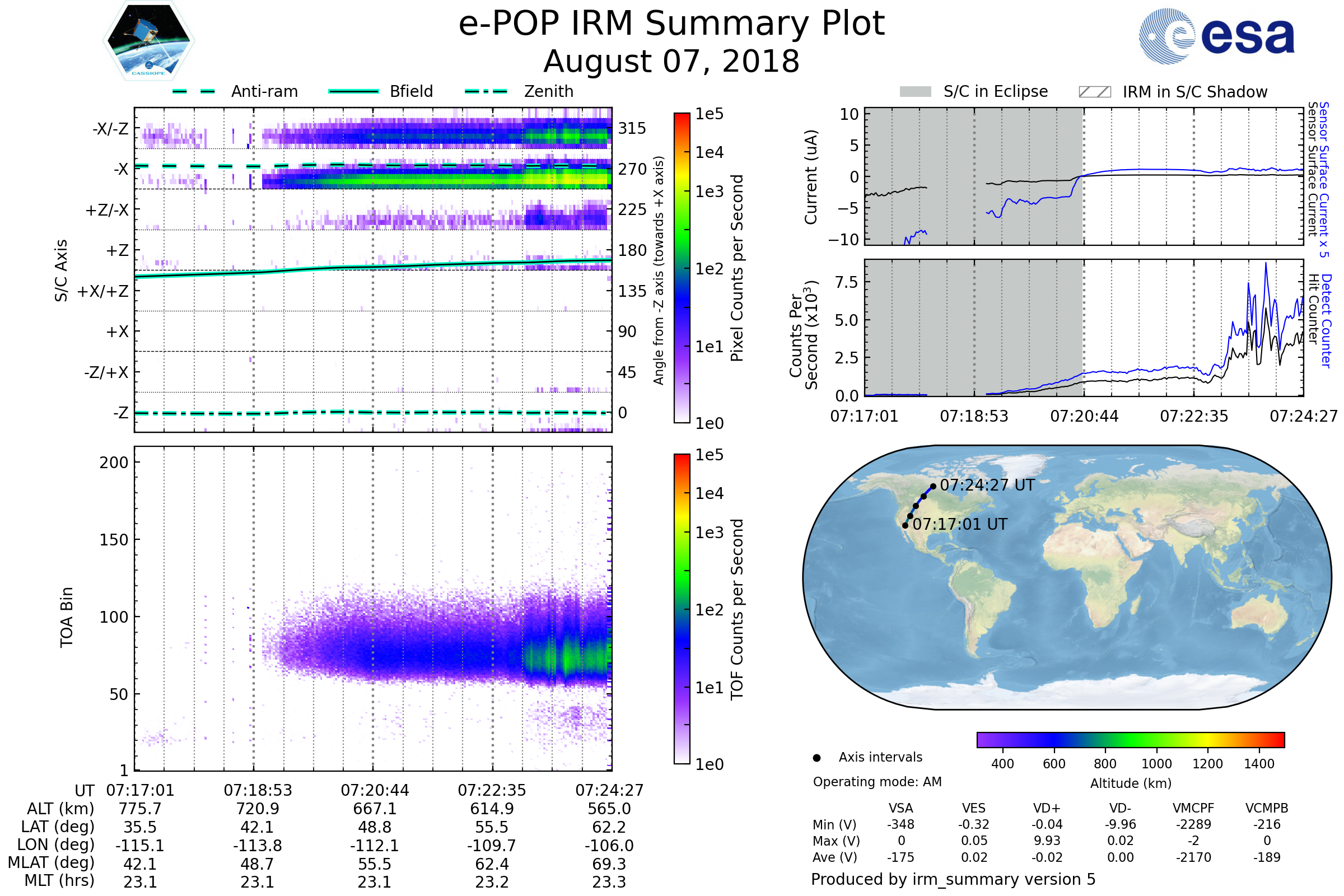Click the Zenith dash-dot legend marker
This screenshot has height=896, width=1344.
coord(486,91)
